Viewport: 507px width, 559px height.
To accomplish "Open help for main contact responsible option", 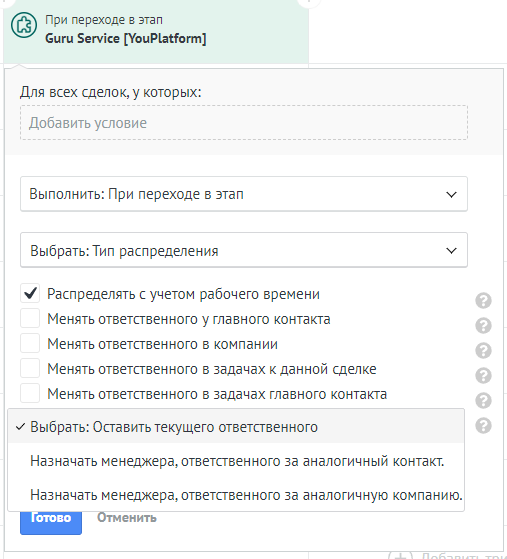I will (483, 325).
